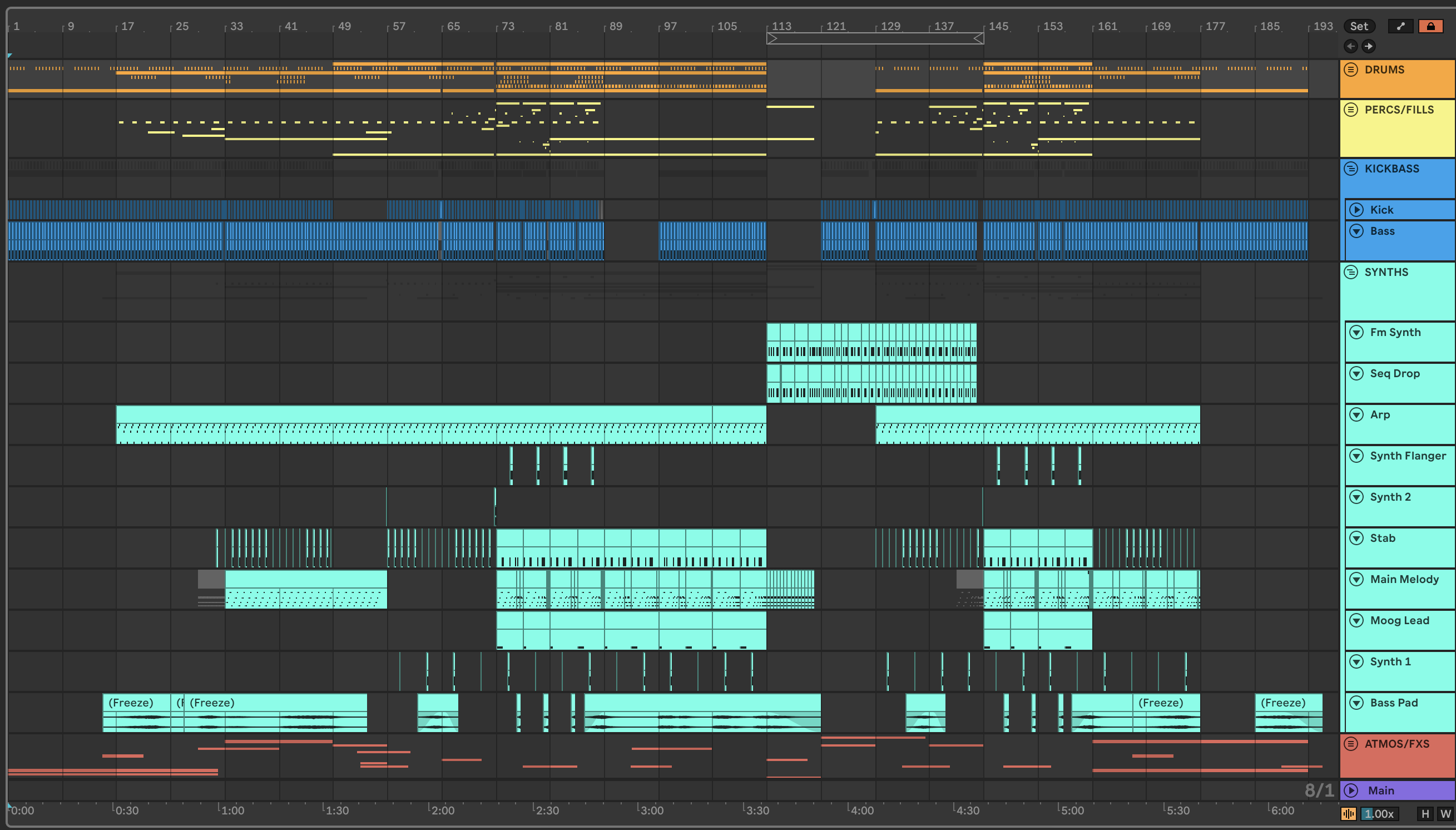1456x830 pixels.
Task: Select the ATMOS/FXS group track name
Action: [1396, 744]
